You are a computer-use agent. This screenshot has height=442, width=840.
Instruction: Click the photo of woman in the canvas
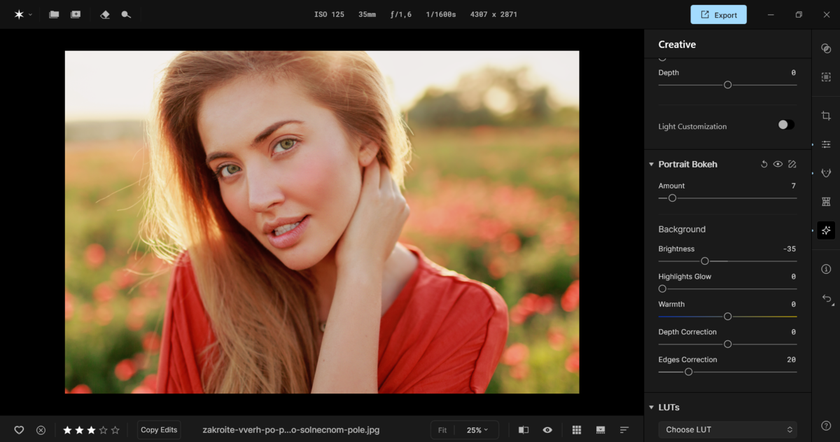(x=322, y=222)
